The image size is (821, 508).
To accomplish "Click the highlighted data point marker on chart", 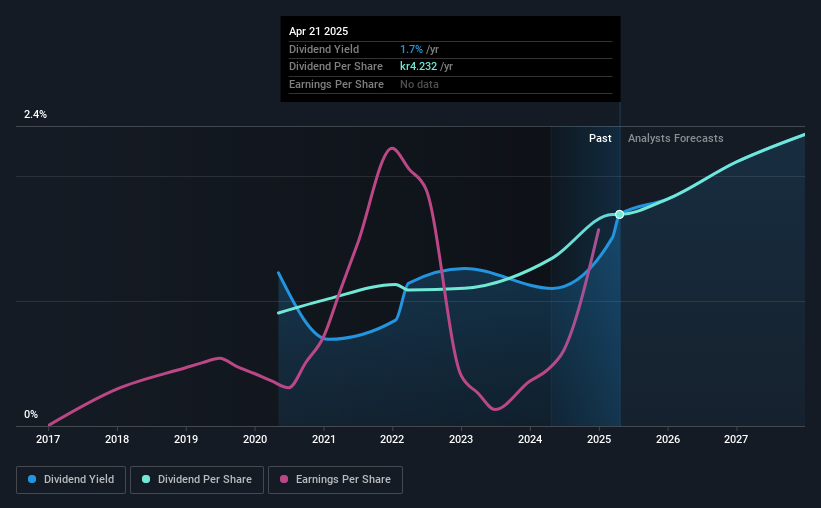I will 619,214.
